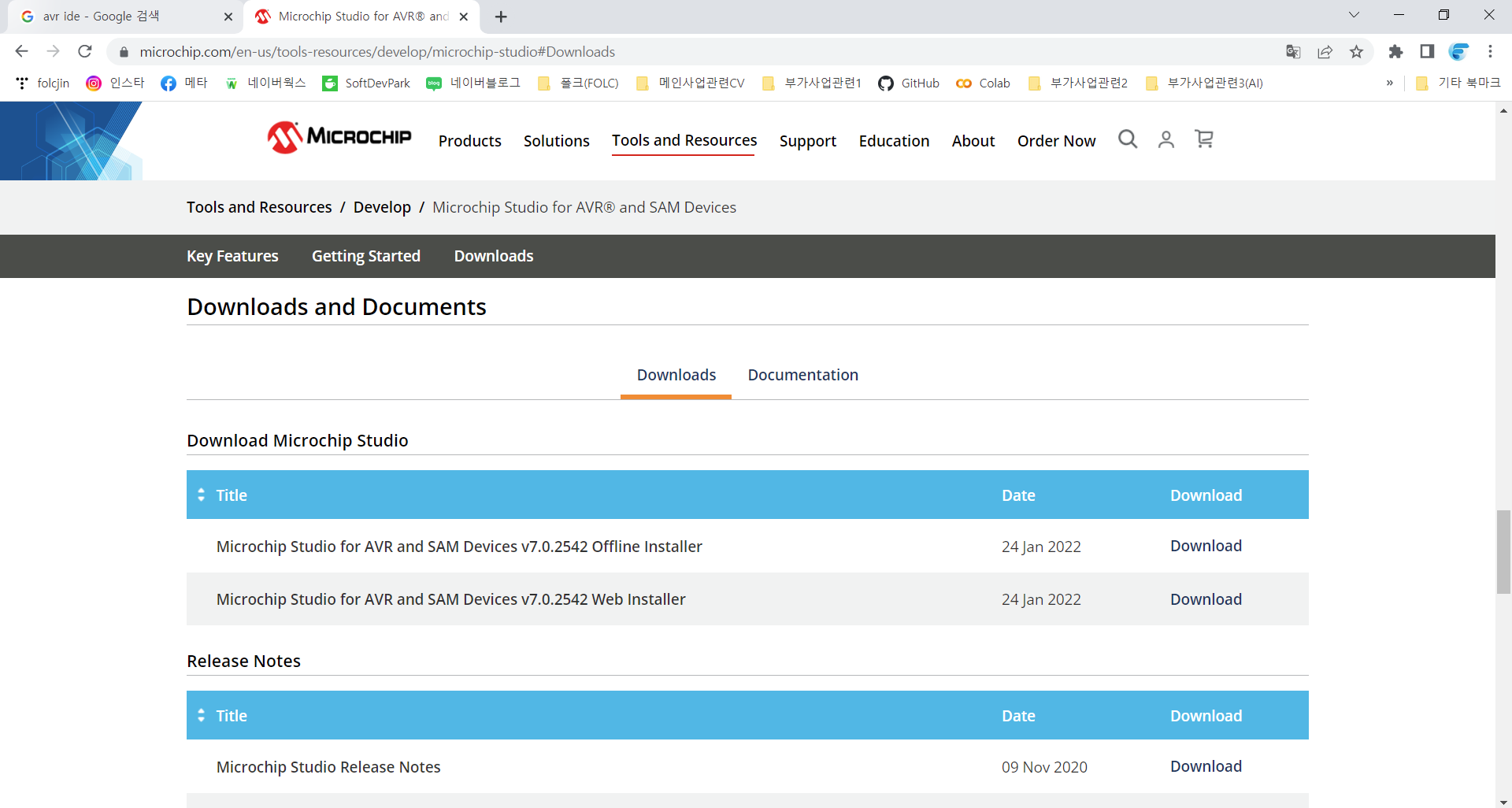Open the 기타 북마크 folder
This screenshot has width=1512, height=808.
tap(1458, 83)
